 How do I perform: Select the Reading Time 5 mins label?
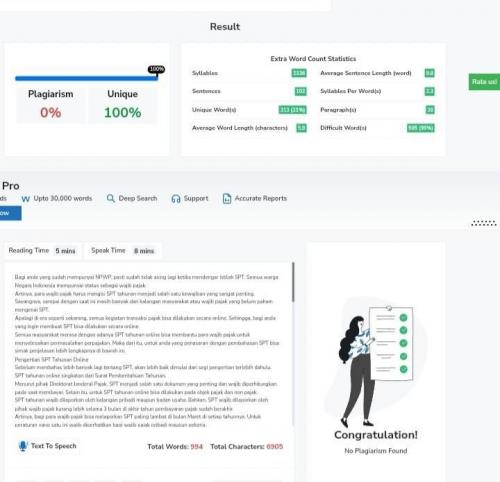tap(42, 251)
